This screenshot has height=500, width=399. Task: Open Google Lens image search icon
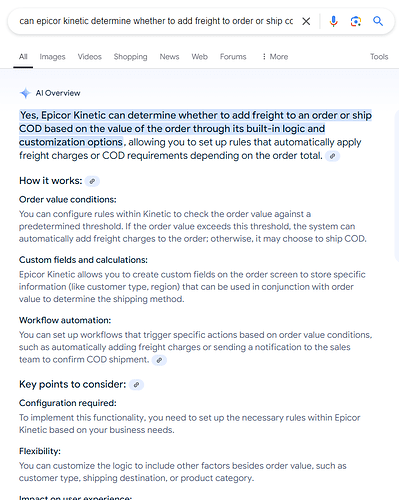[356, 21]
